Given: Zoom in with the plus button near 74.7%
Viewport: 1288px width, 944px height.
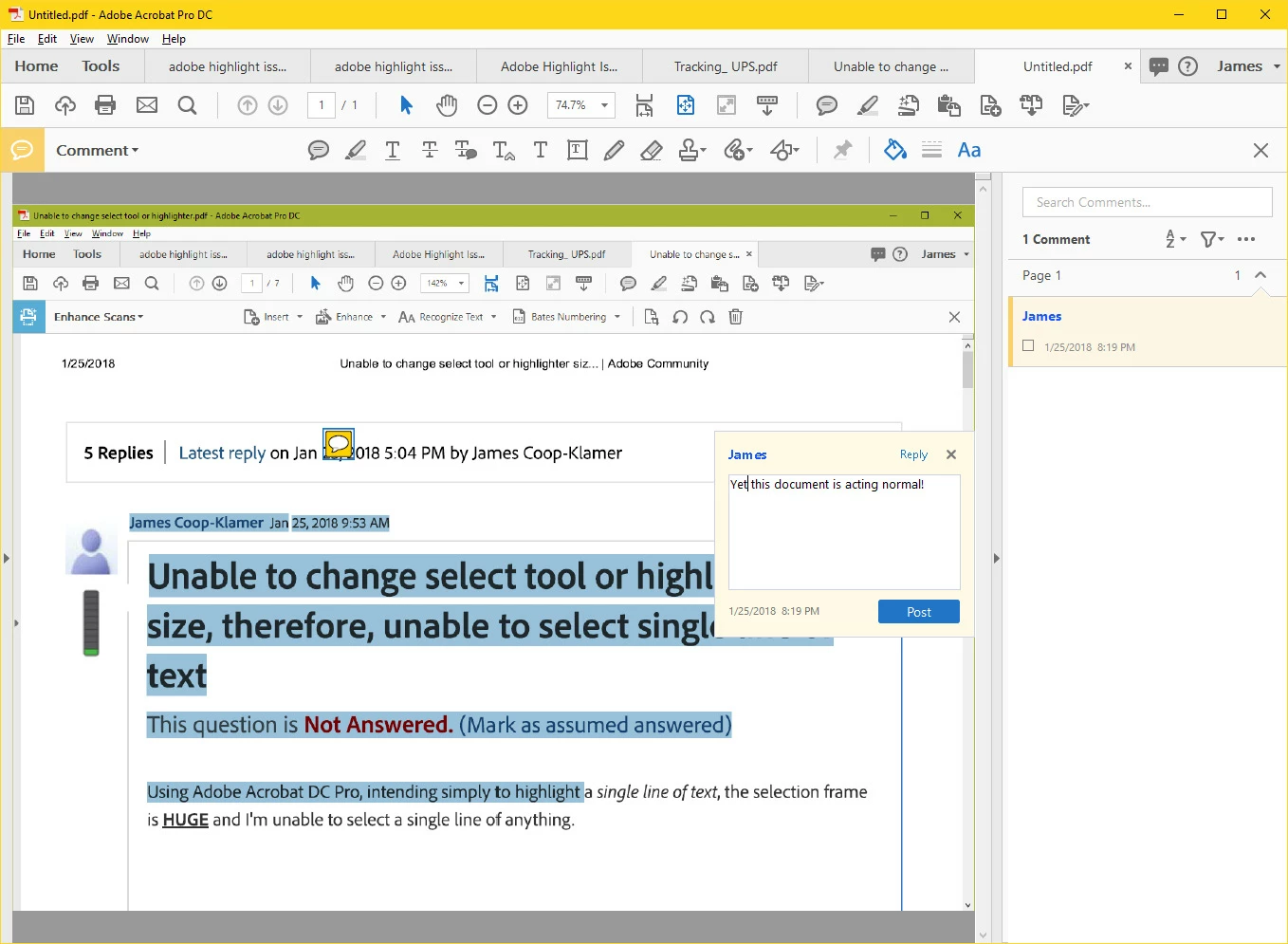Looking at the screenshot, I should (518, 105).
